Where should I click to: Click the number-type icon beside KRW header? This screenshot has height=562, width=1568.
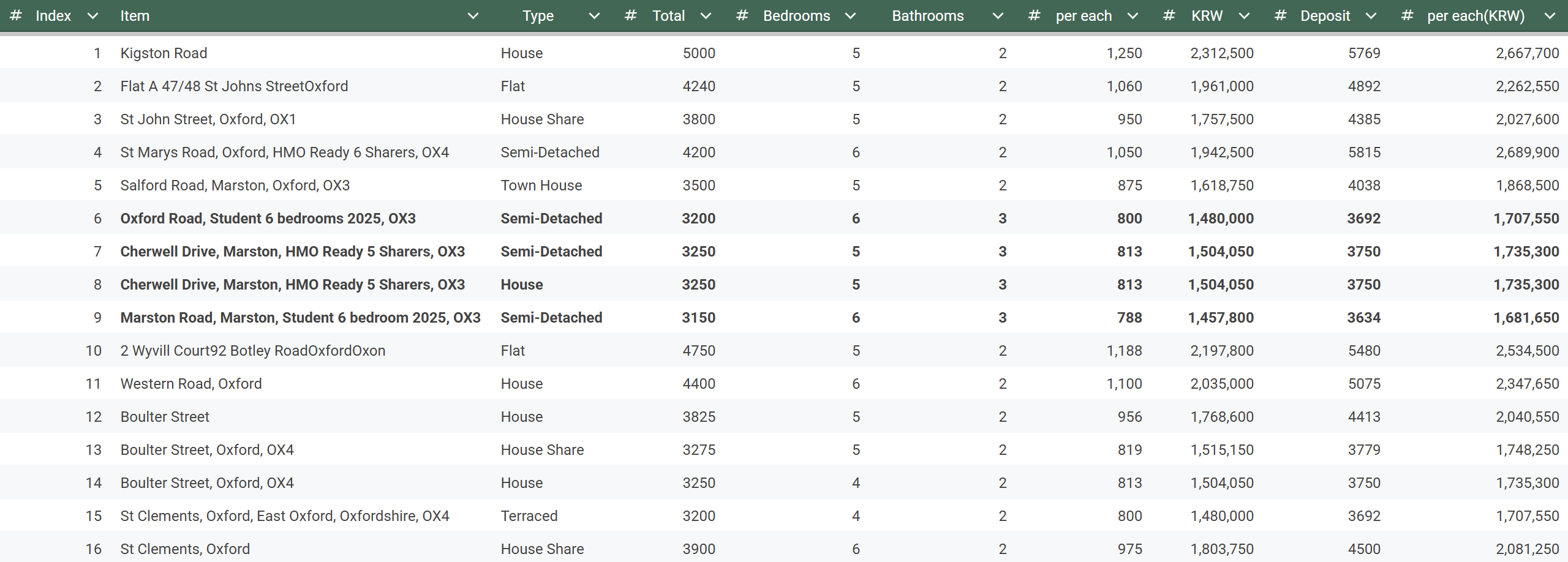(1169, 15)
